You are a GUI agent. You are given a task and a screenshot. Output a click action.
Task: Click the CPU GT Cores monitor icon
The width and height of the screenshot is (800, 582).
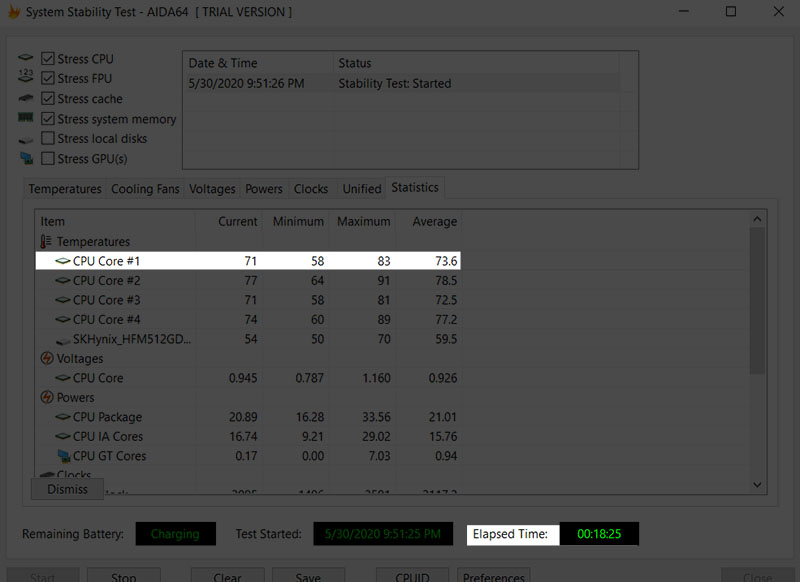pos(64,456)
